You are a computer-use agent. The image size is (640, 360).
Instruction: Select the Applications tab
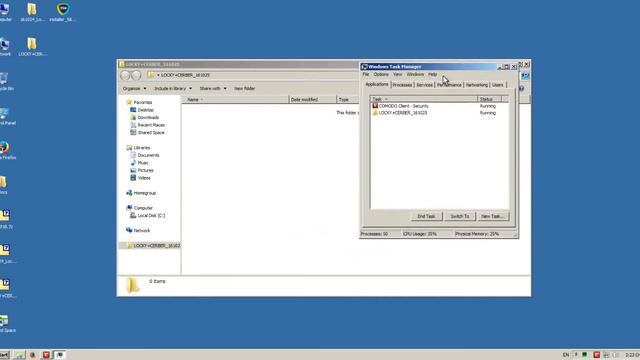[x=376, y=84]
